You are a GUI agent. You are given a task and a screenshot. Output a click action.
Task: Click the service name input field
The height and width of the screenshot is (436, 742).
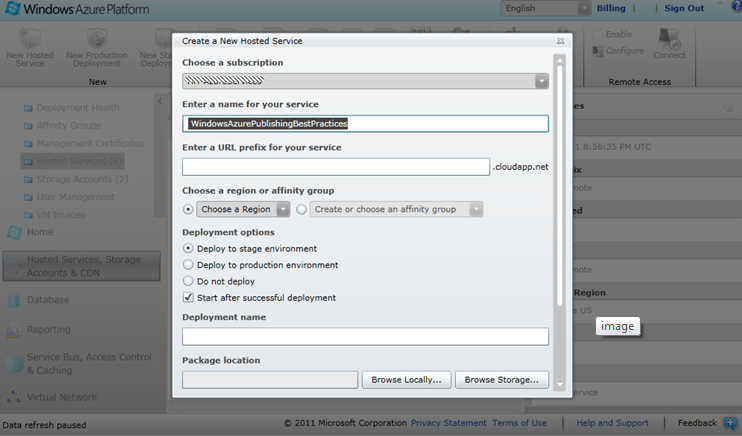pyautogui.click(x=365, y=124)
